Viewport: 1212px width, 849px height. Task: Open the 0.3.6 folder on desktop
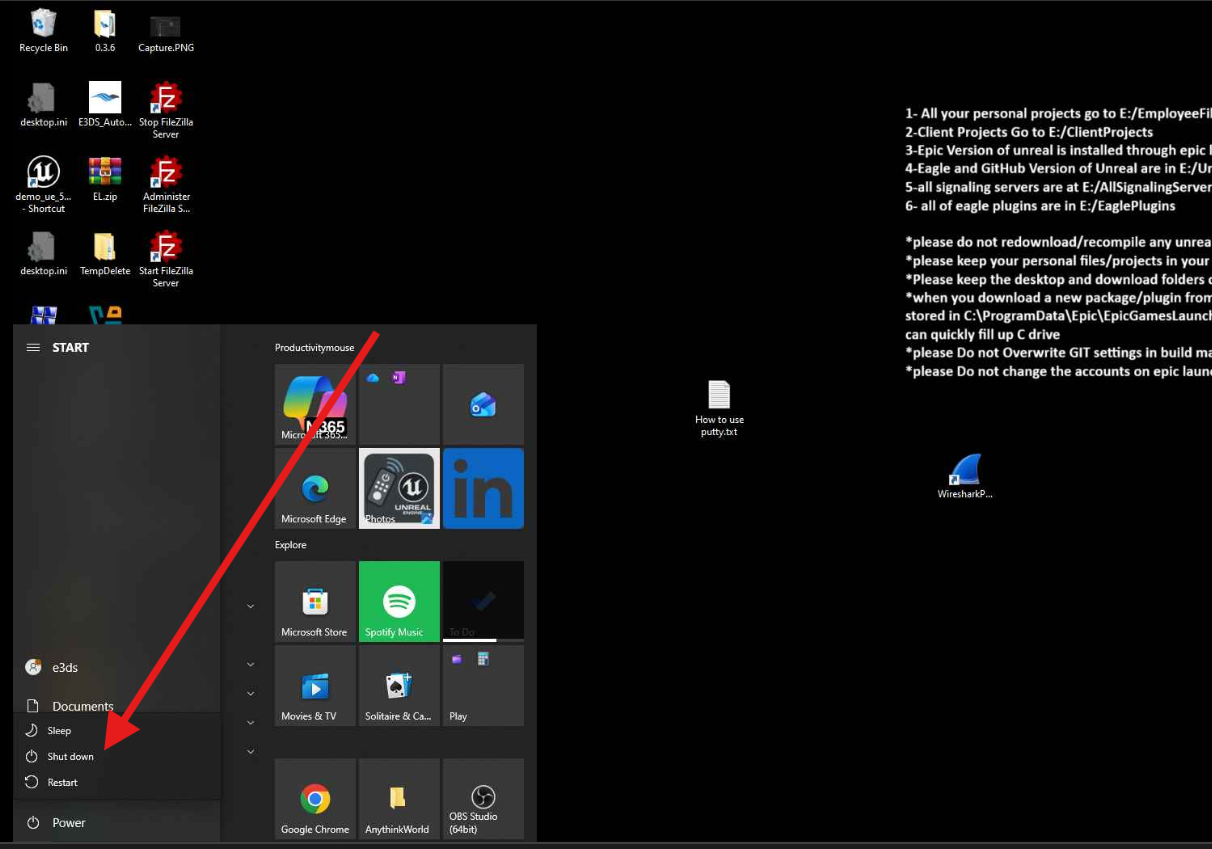click(105, 30)
